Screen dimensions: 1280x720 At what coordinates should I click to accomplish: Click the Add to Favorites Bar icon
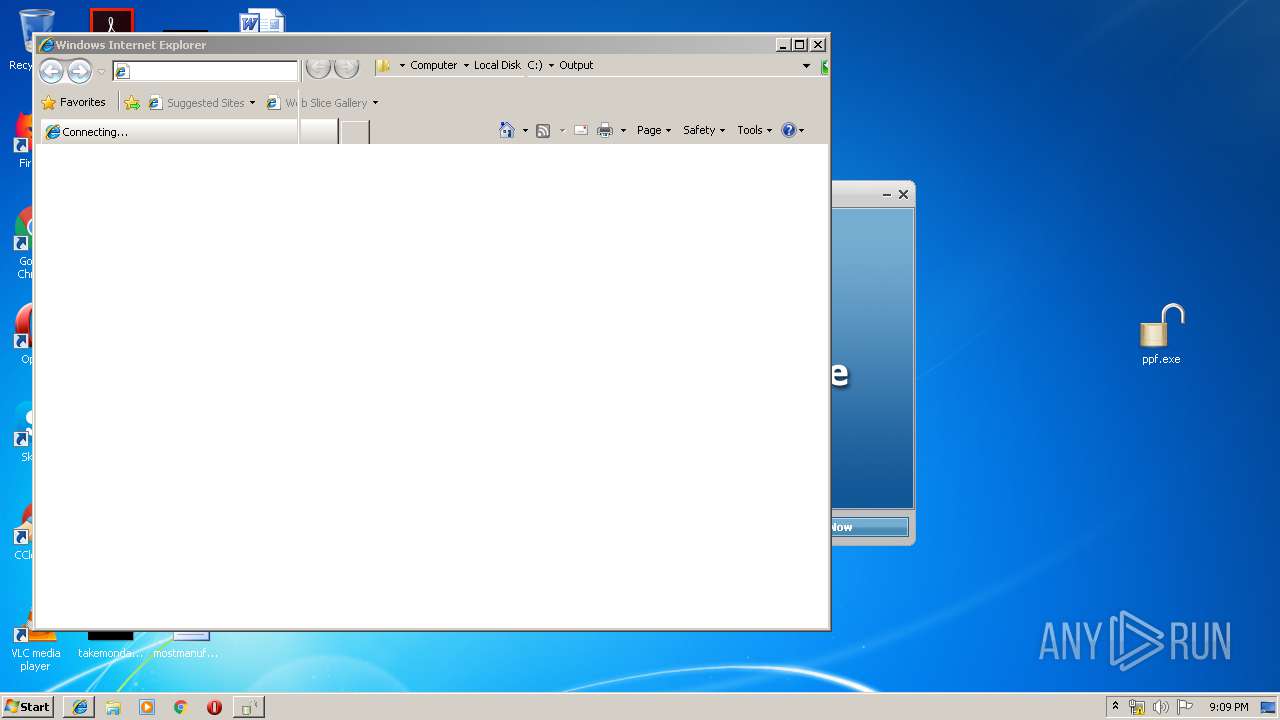coord(132,103)
